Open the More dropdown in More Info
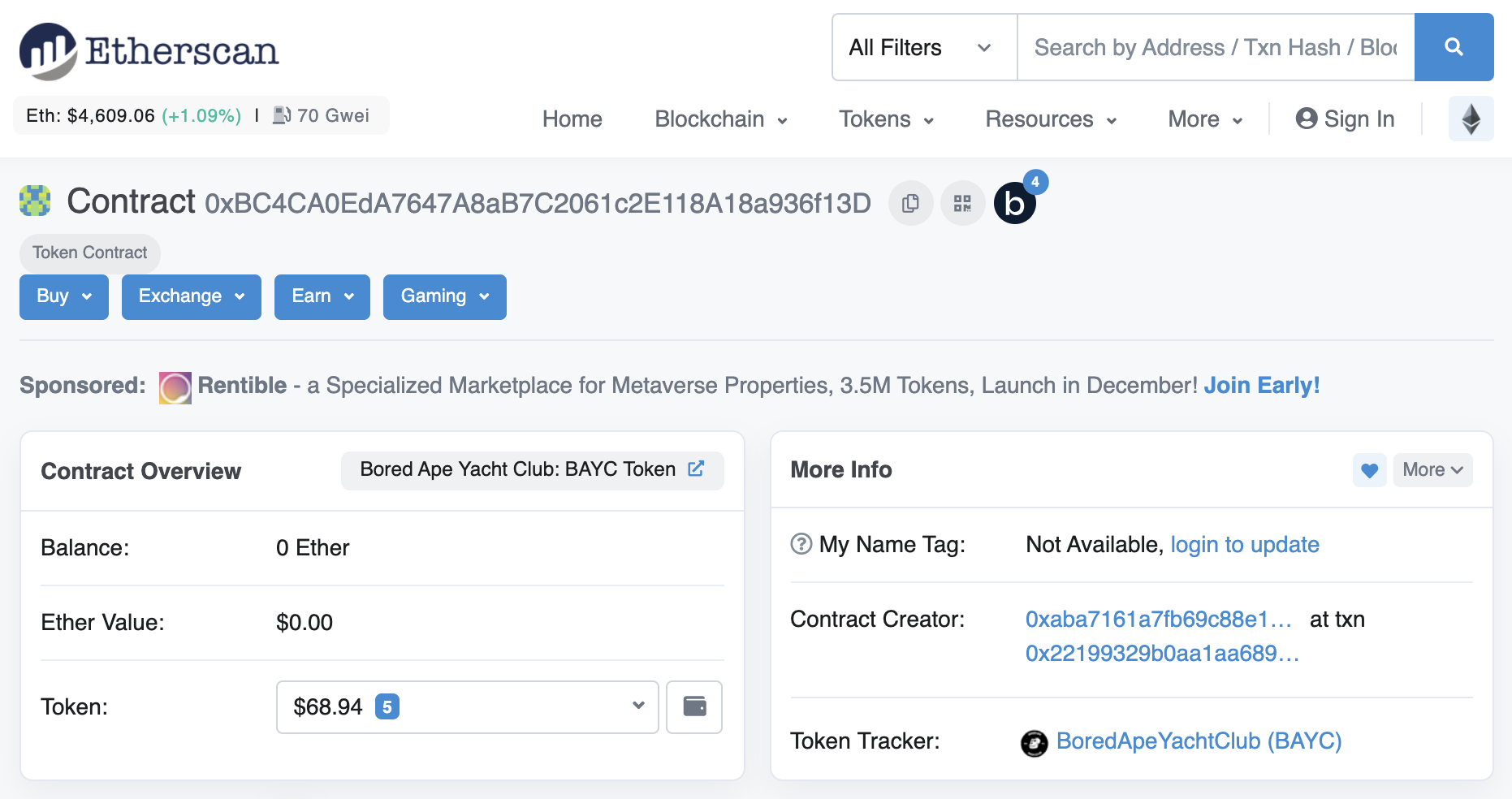The height and width of the screenshot is (799, 1512). tap(1432, 470)
